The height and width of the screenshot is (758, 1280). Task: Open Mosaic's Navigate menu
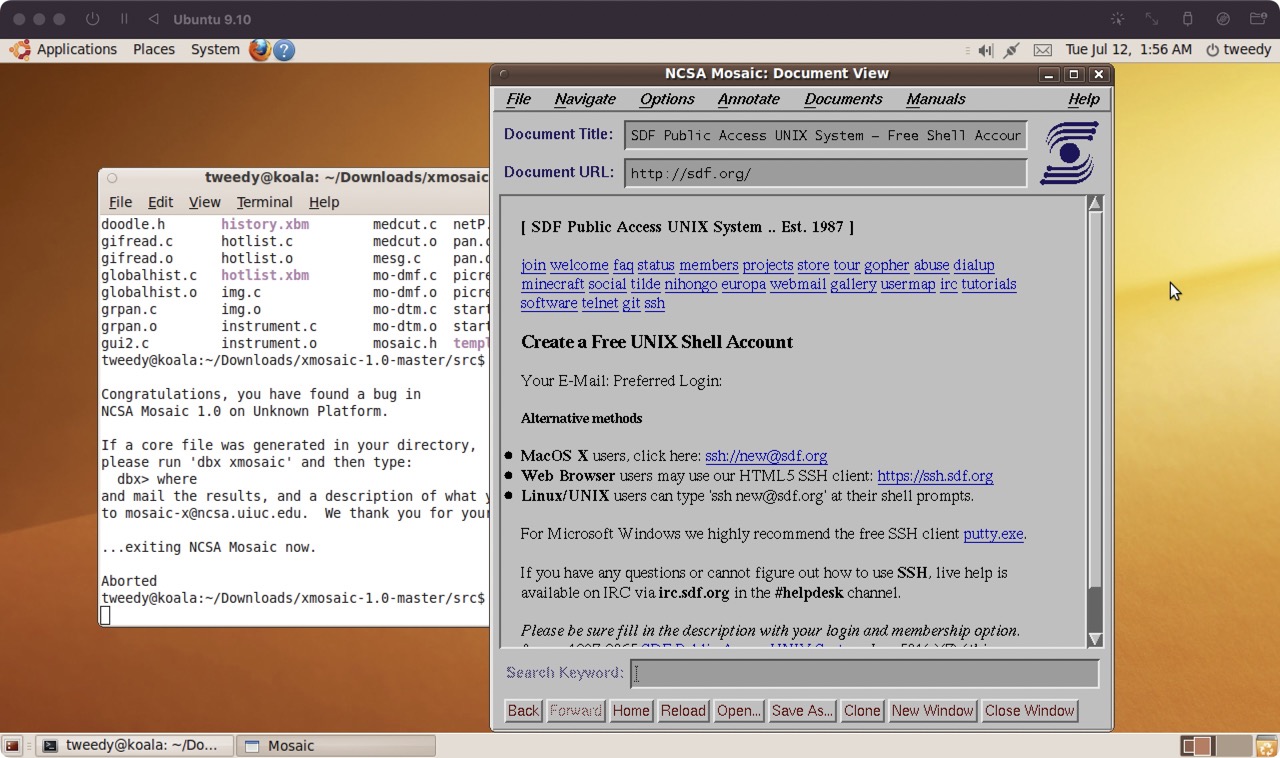(x=585, y=99)
